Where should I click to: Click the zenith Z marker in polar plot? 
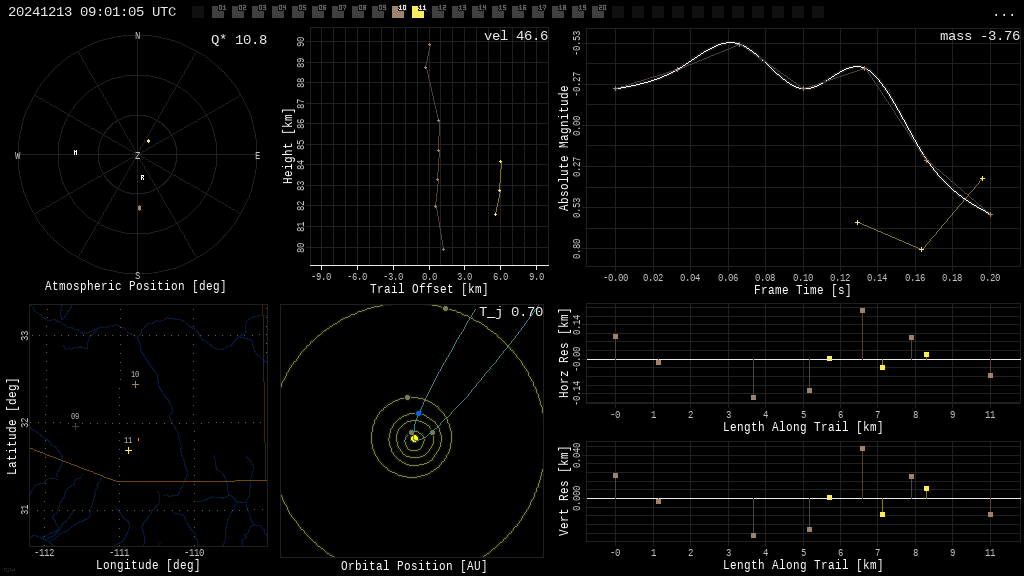point(138,156)
